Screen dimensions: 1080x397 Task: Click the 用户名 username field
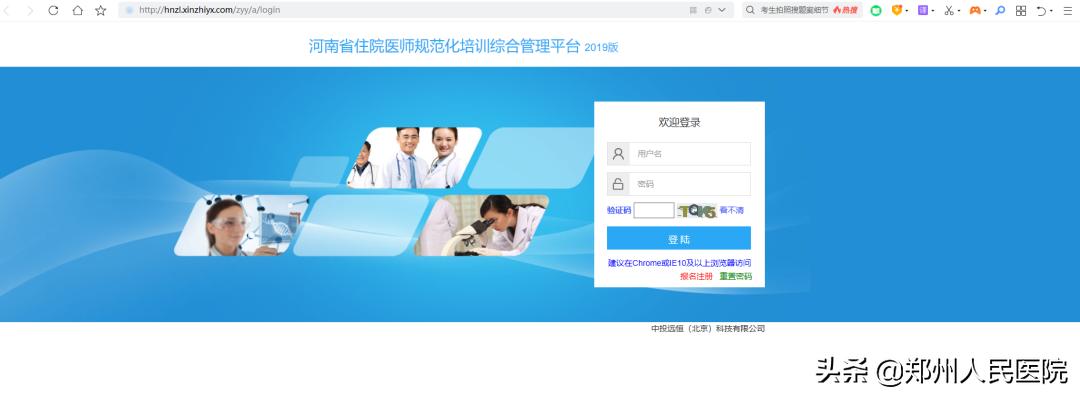(x=689, y=154)
